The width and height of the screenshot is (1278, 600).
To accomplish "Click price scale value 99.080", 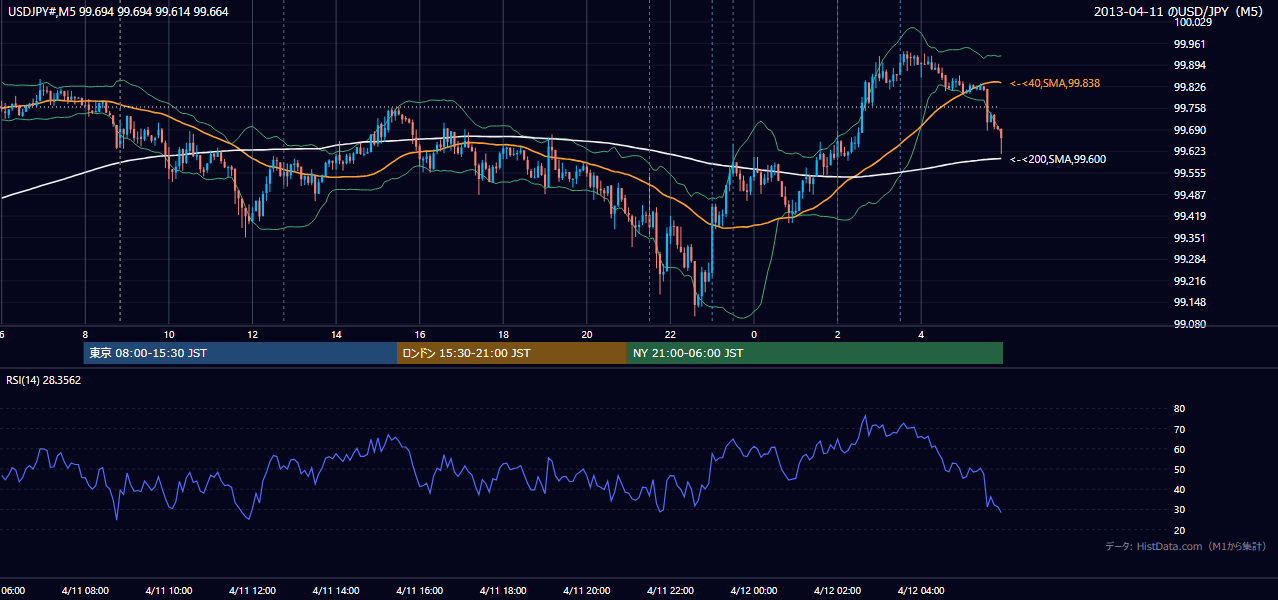I will point(1189,324).
